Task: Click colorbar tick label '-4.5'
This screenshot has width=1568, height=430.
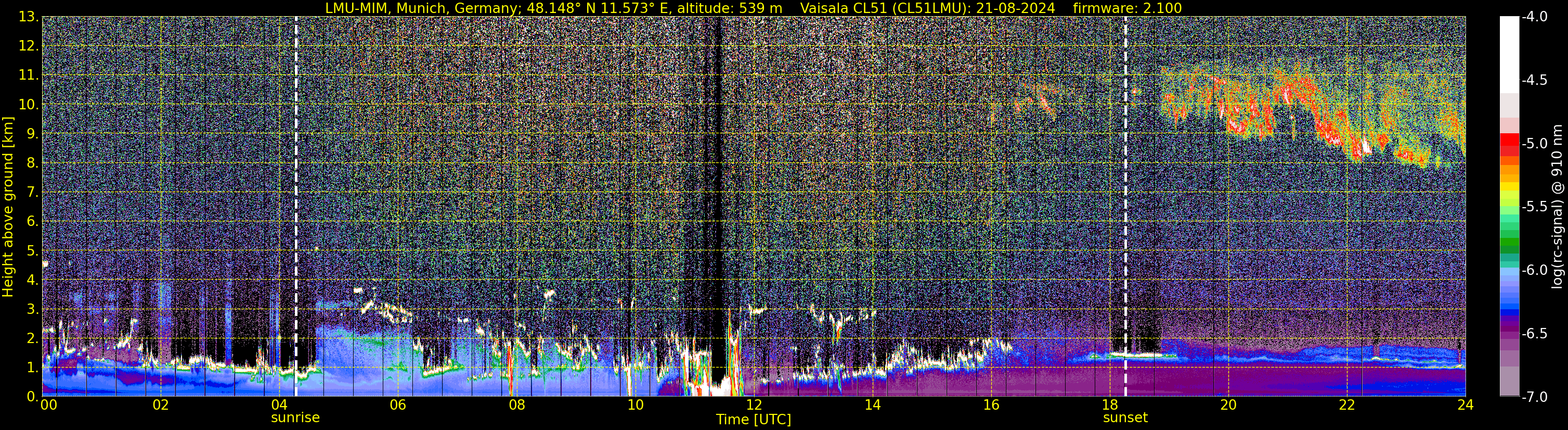Action: pos(1535,80)
